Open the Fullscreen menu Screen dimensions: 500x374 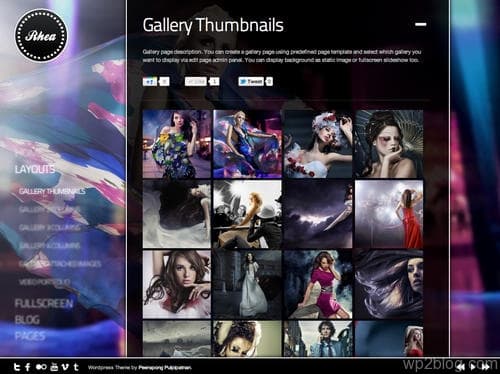[44, 304]
